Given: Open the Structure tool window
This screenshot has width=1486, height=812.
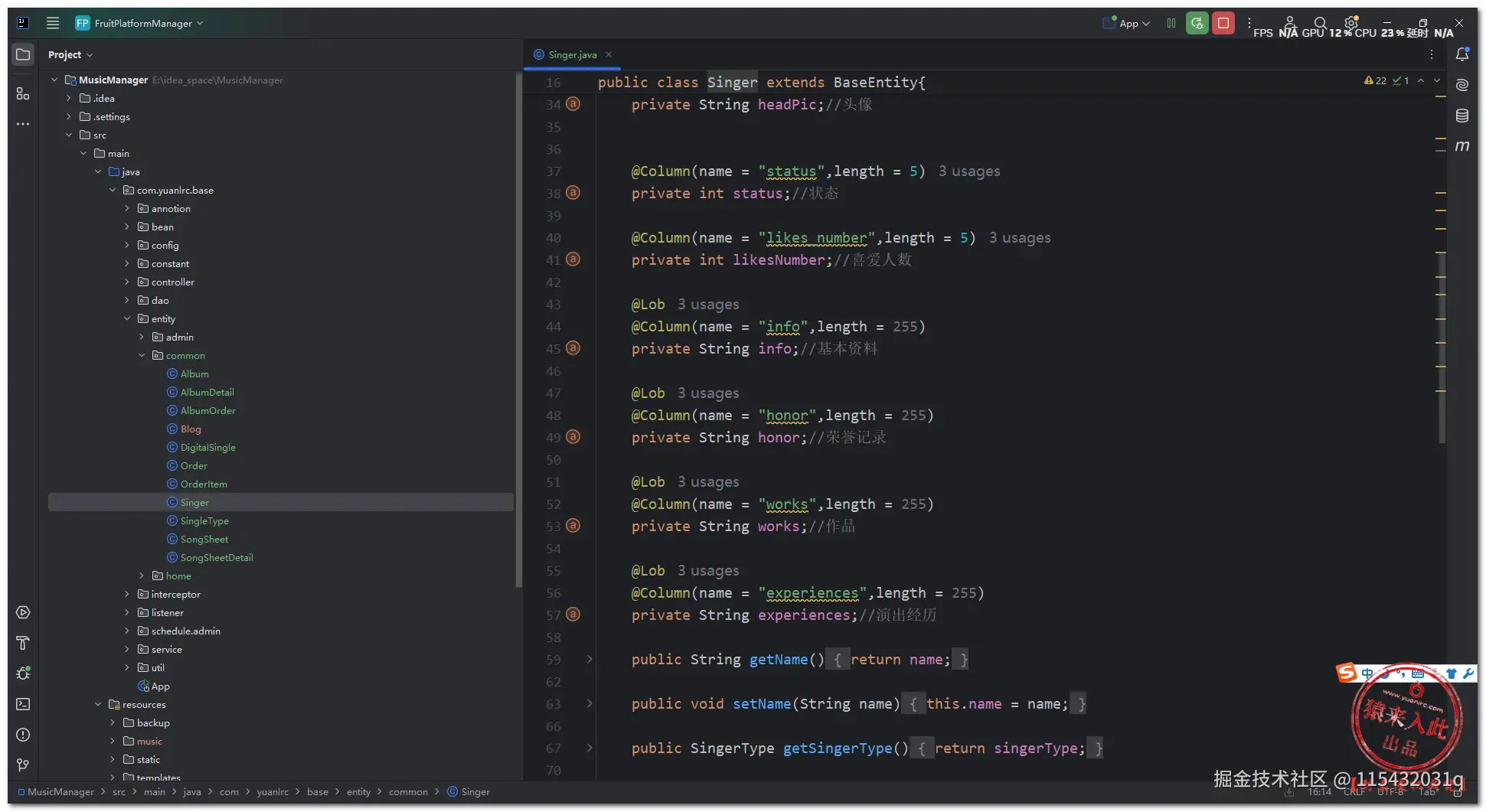Looking at the screenshot, I should [x=23, y=93].
